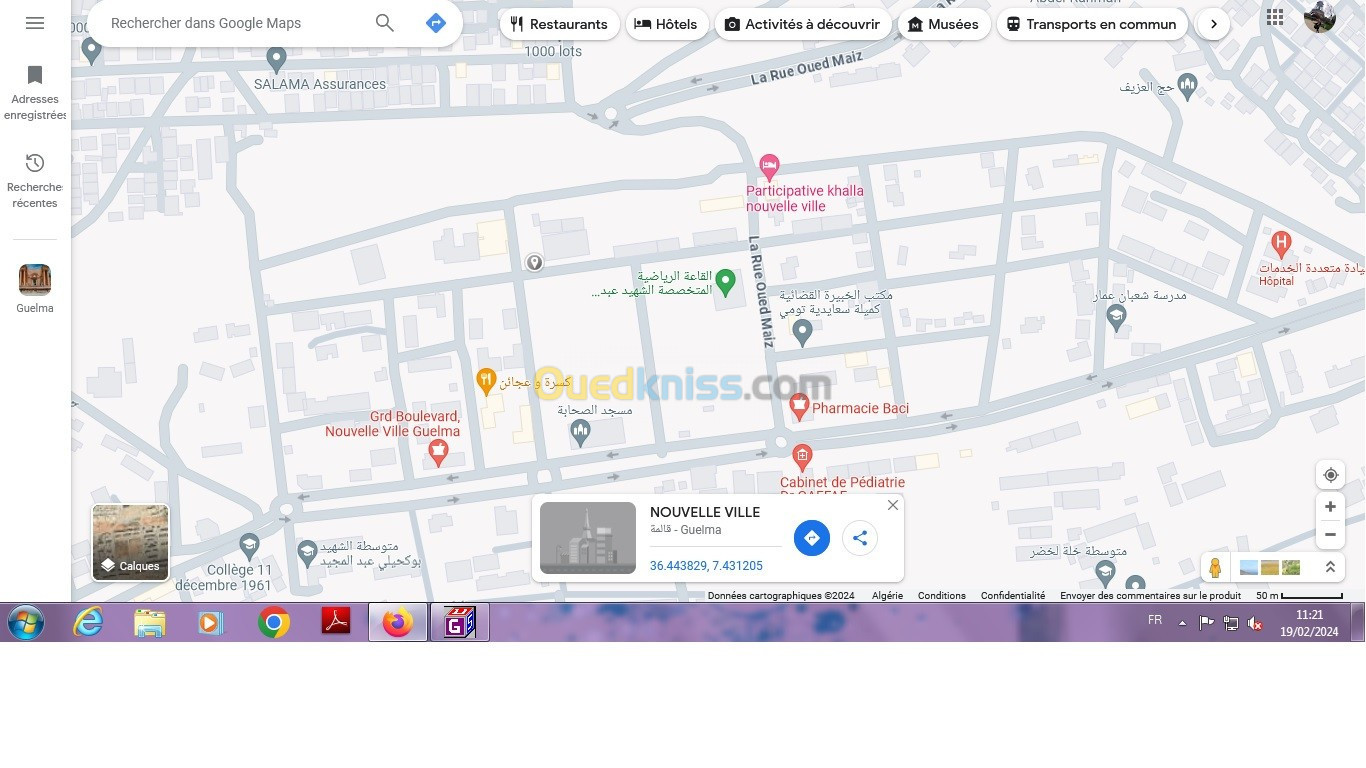Show more category chips with arrow
1366x768 pixels.
point(1213,24)
